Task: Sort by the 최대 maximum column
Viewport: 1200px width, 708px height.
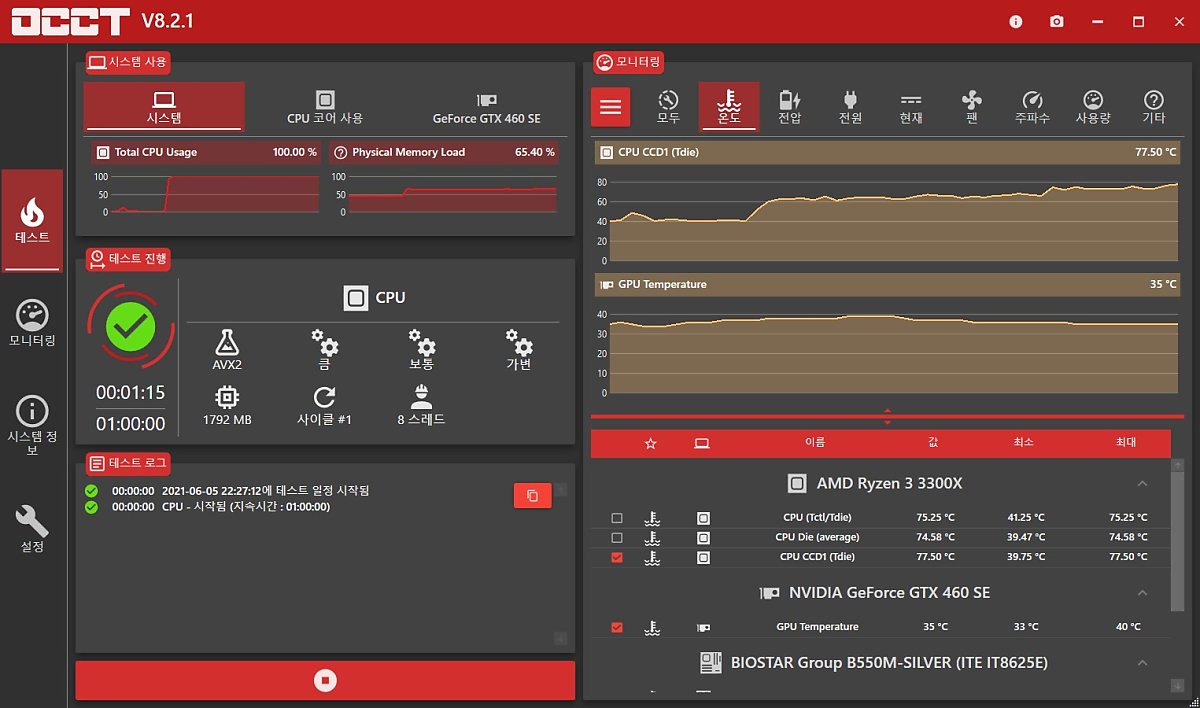Action: (x=1126, y=443)
